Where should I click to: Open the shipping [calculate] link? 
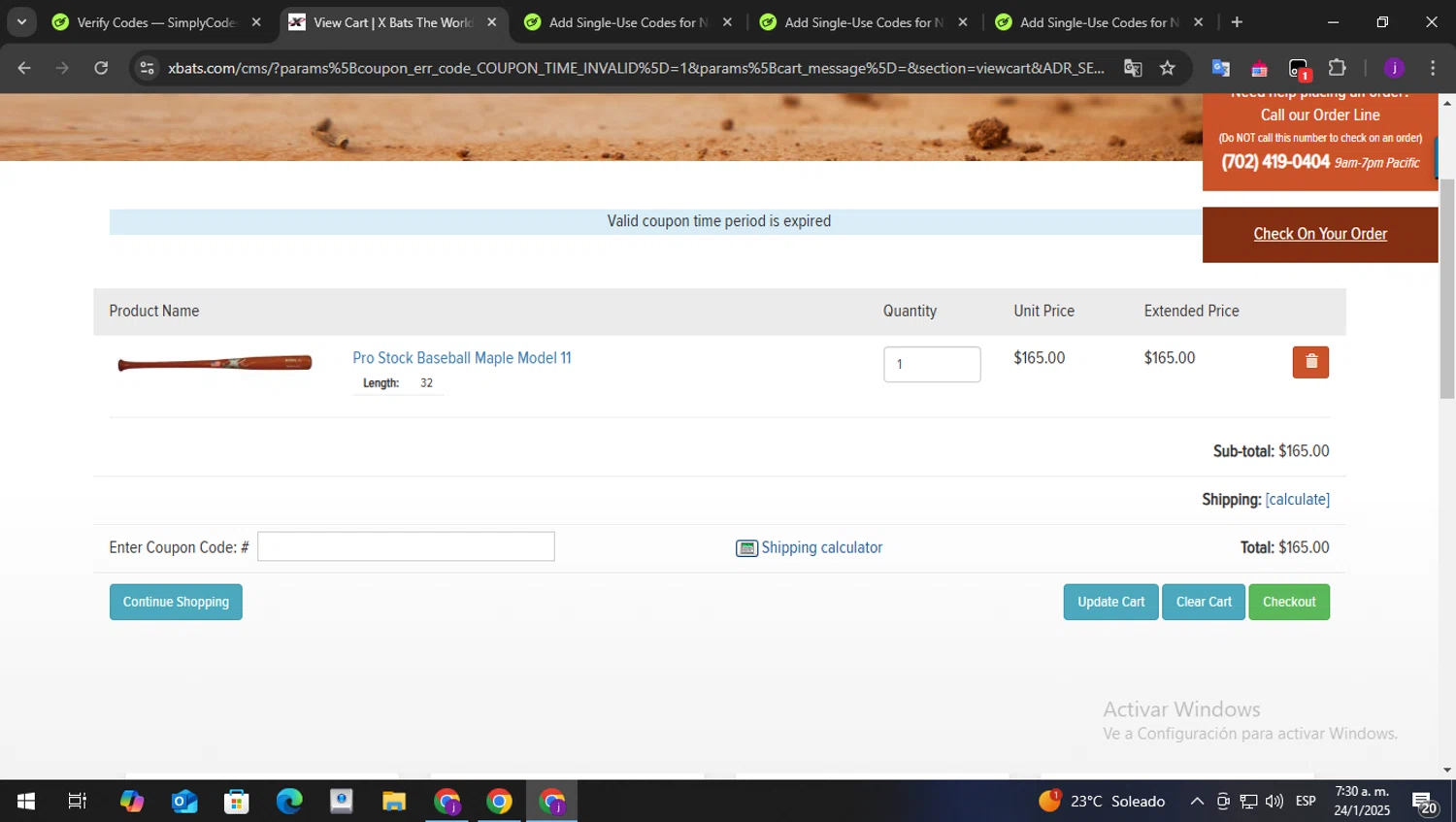[1297, 499]
